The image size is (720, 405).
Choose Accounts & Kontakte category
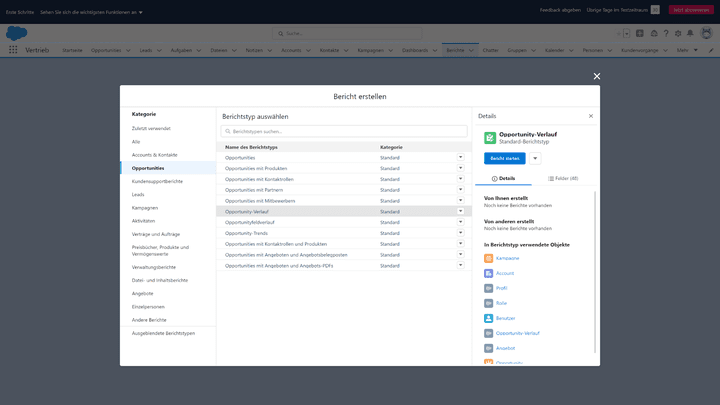click(x=154, y=155)
